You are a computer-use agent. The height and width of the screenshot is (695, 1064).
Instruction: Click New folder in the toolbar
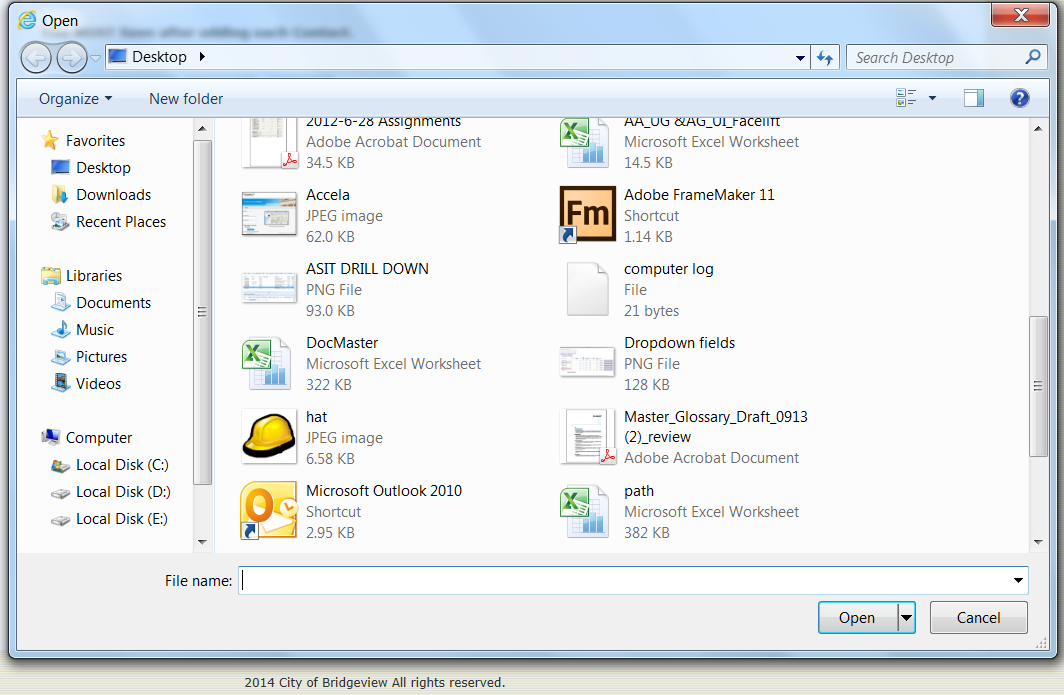pos(186,99)
